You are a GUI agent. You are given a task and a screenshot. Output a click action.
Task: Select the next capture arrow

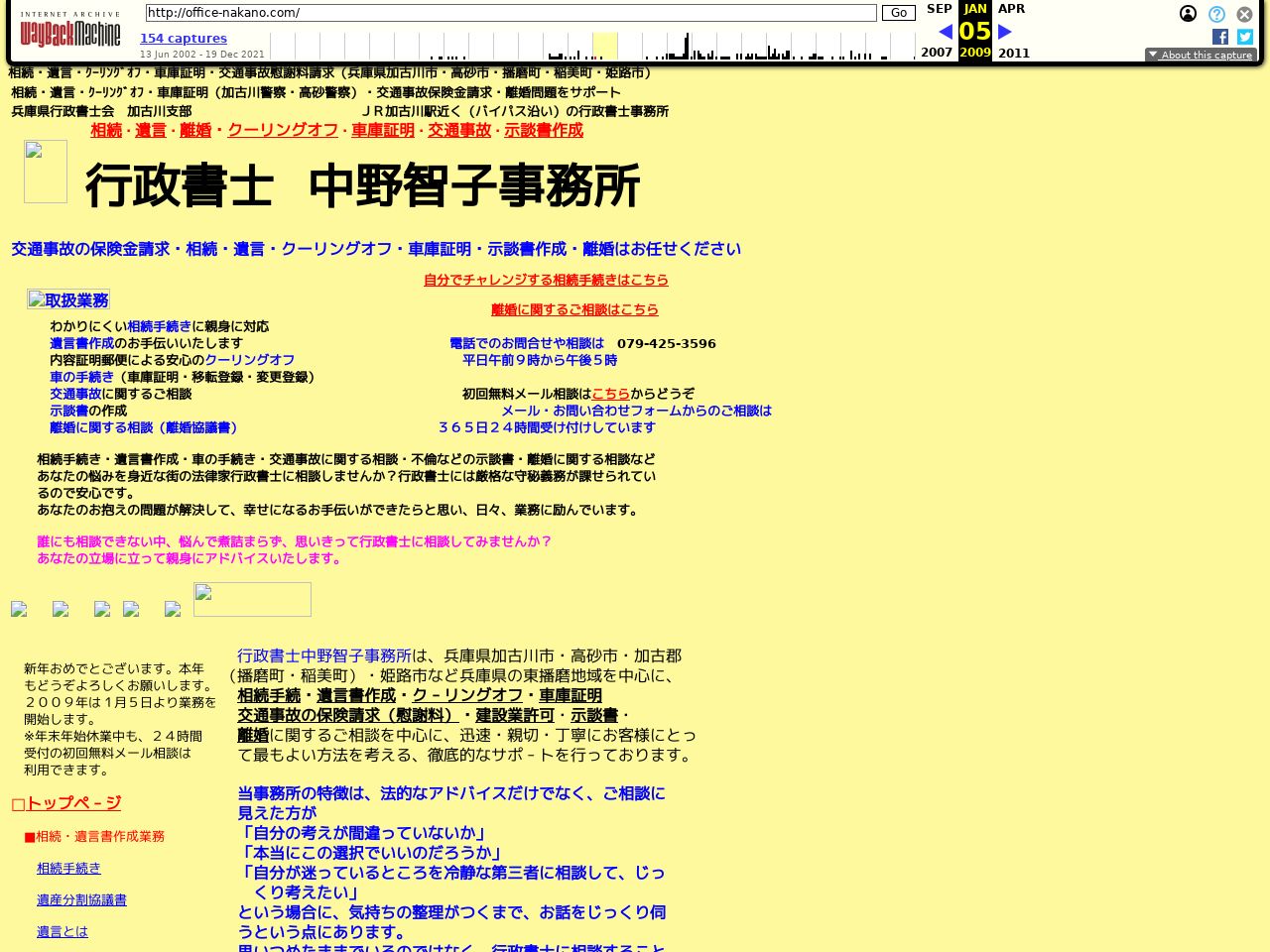coord(1004,31)
